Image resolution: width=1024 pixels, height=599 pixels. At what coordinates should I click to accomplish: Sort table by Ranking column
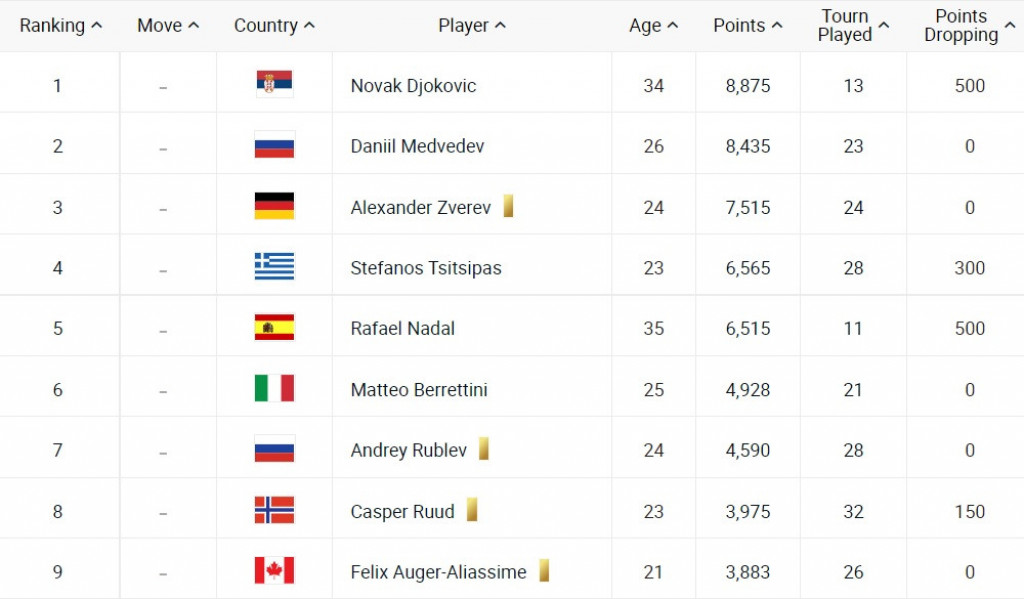point(61,26)
